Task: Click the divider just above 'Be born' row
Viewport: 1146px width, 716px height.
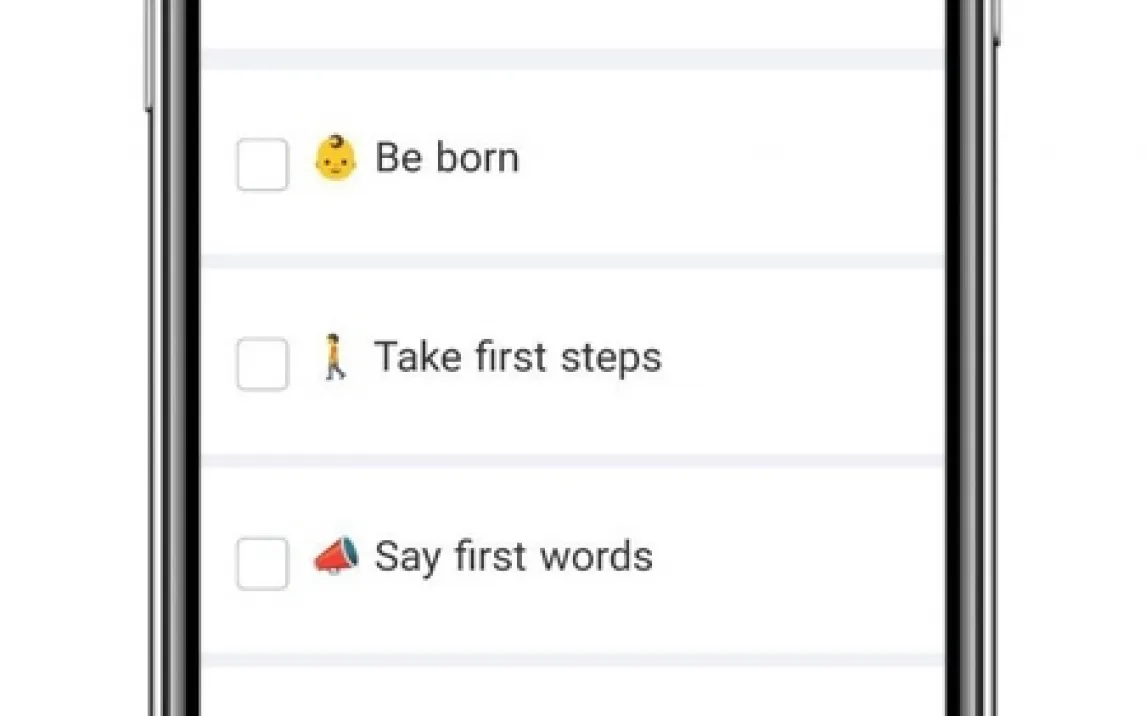Action: [572, 59]
